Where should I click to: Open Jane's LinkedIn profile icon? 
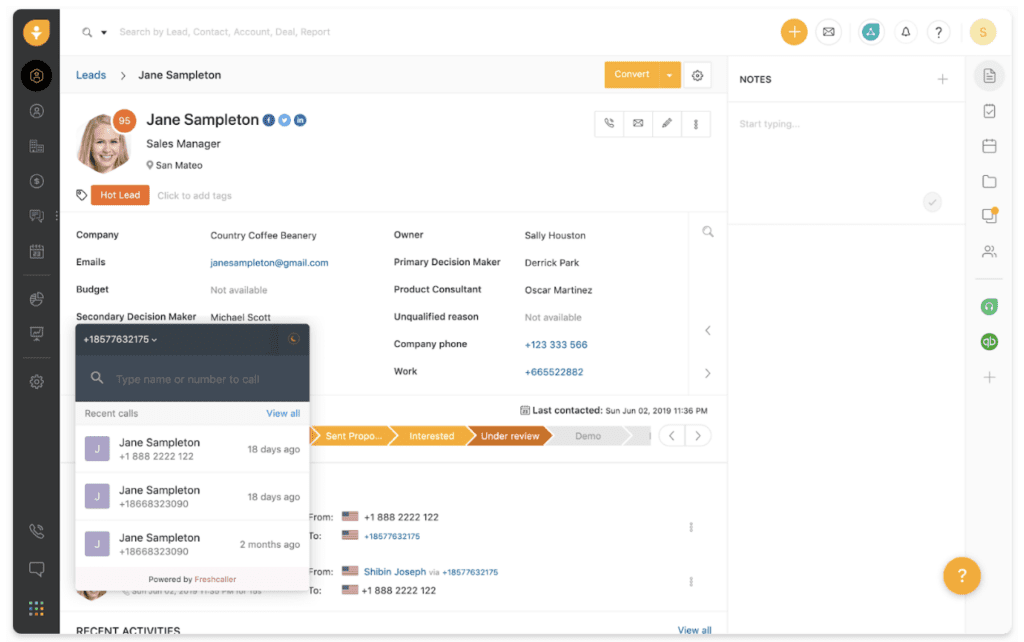coord(300,120)
